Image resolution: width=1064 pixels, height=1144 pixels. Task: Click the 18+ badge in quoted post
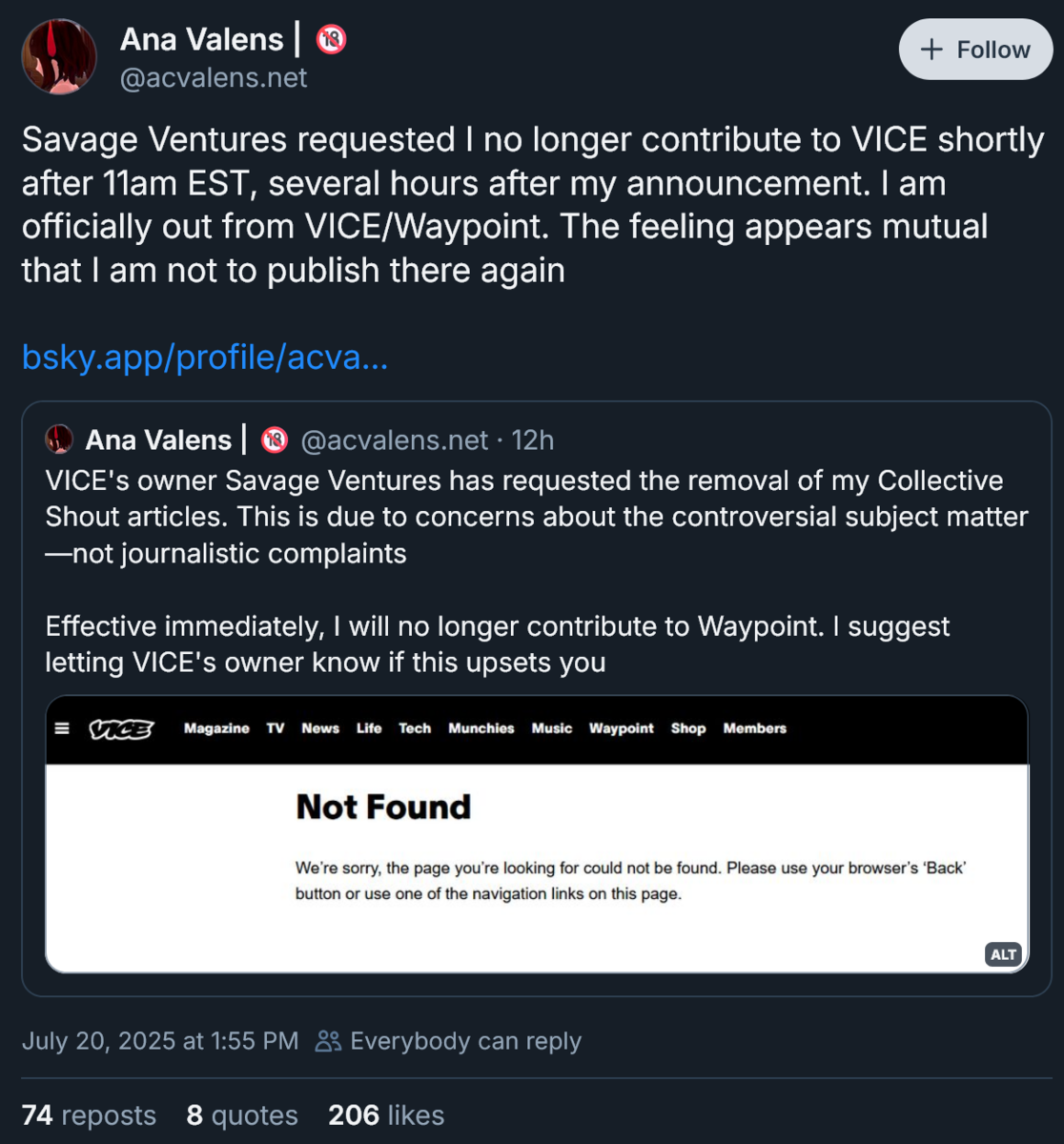pos(275,439)
